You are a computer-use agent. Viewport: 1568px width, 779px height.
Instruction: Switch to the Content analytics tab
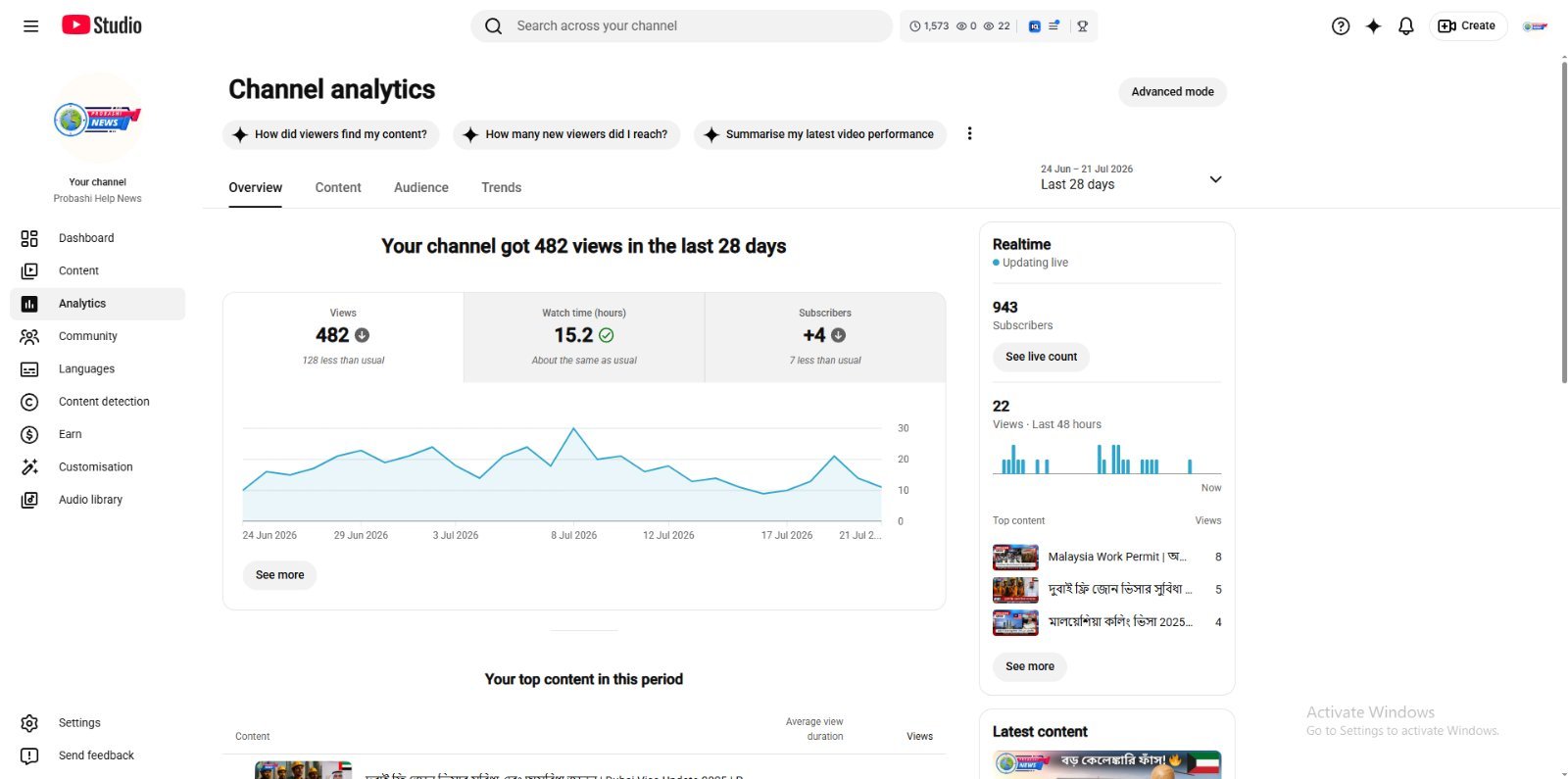[338, 187]
